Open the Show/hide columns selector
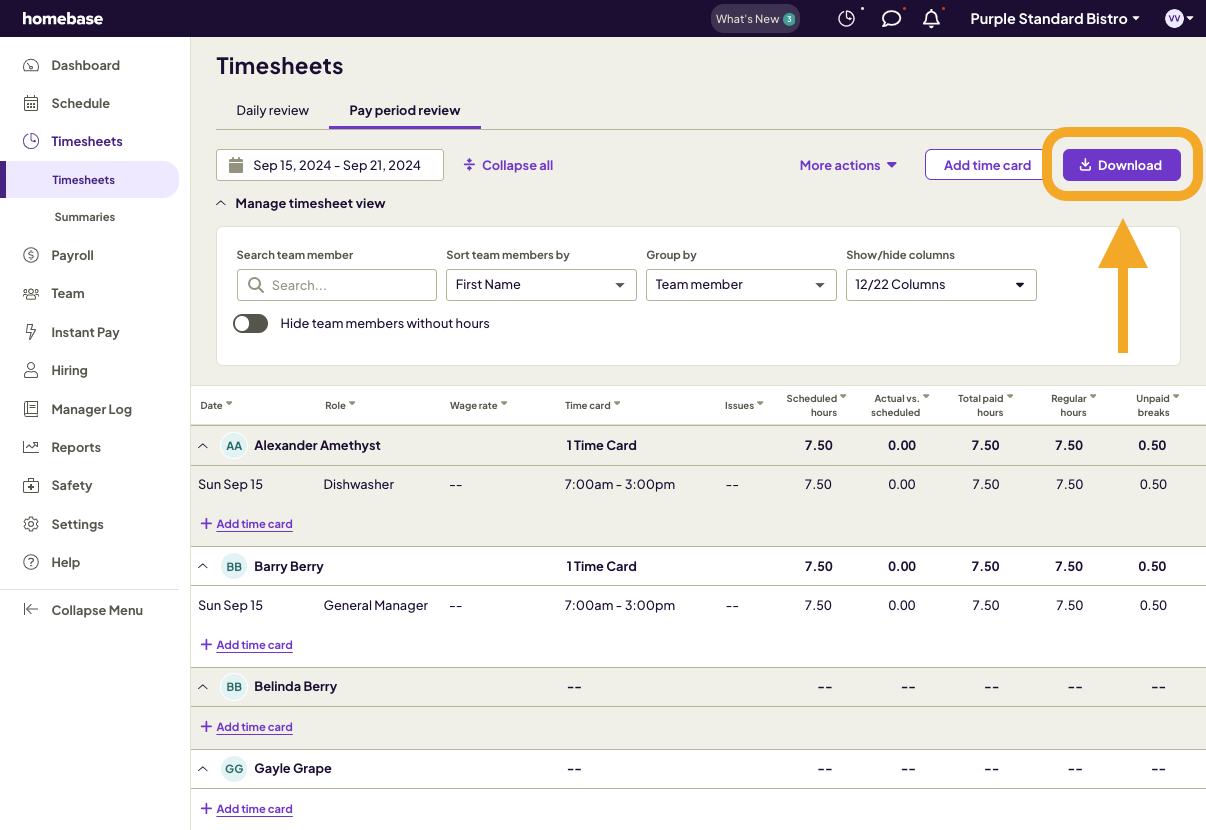The height and width of the screenshot is (830, 1206). pos(941,285)
